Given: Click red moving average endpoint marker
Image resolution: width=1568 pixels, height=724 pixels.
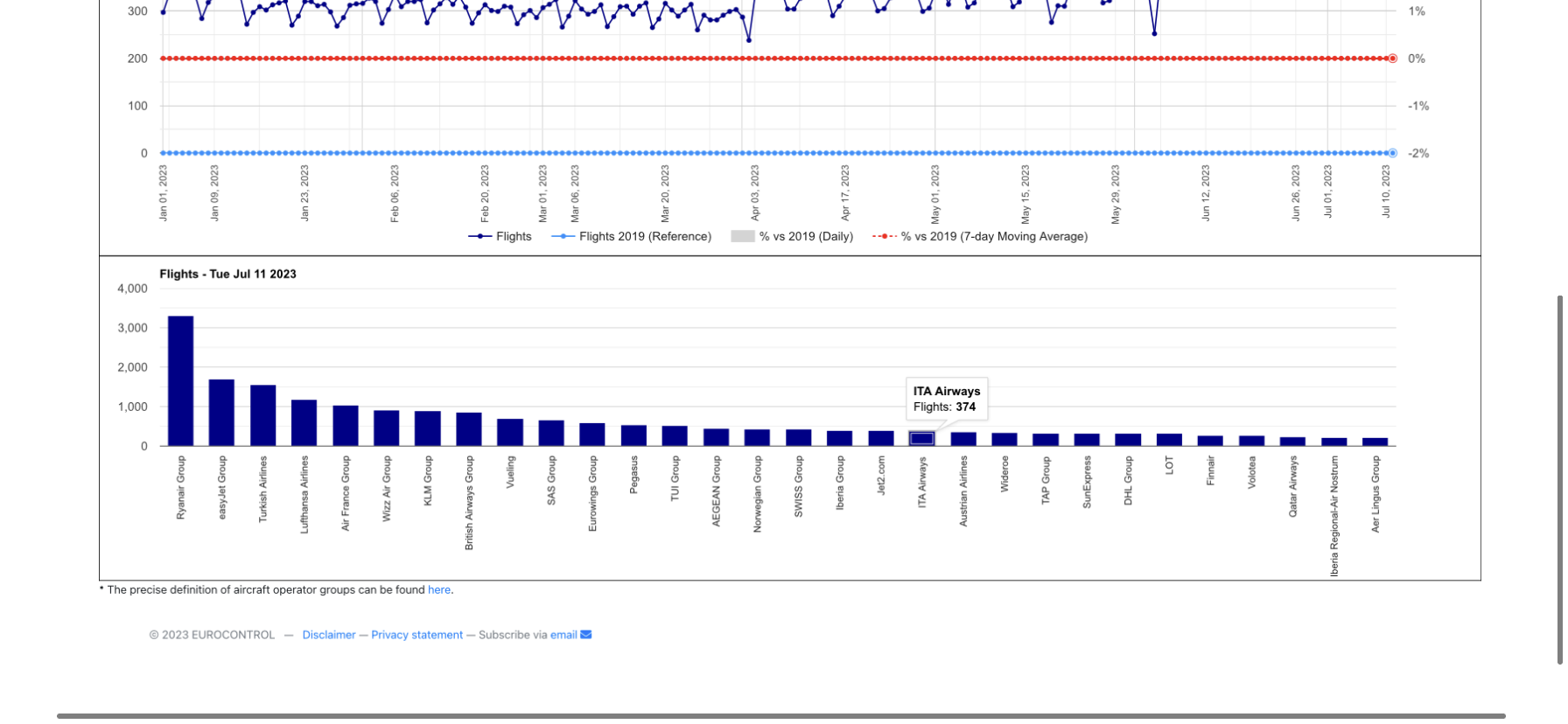Looking at the screenshot, I should (x=1392, y=59).
